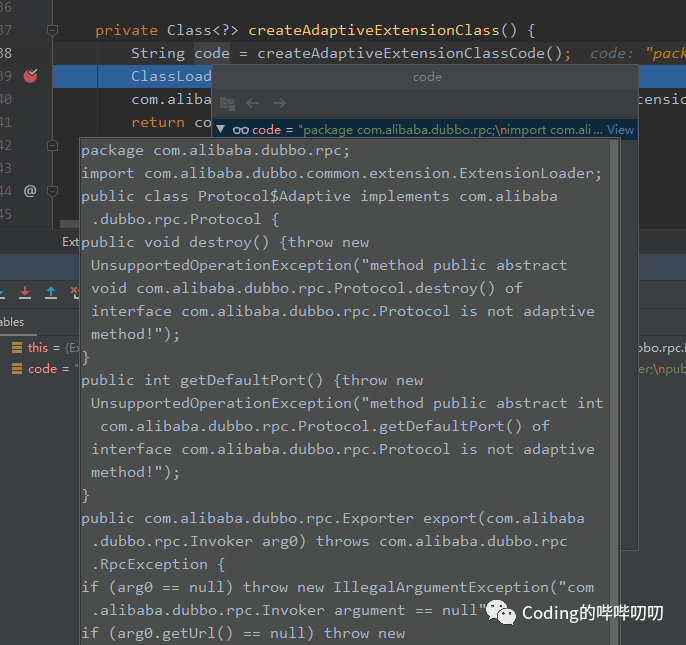Click the highlighted 'code' variable in line 38
This screenshot has height=645, width=686.
tap(212, 53)
